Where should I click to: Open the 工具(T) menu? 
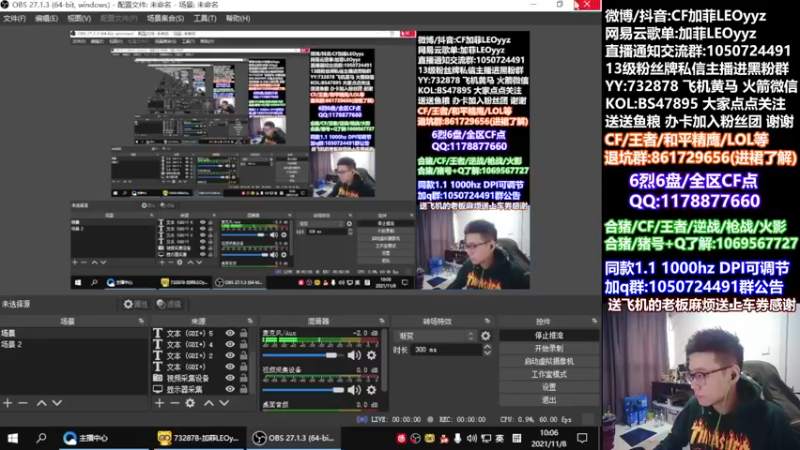click(x=205, y=18)
